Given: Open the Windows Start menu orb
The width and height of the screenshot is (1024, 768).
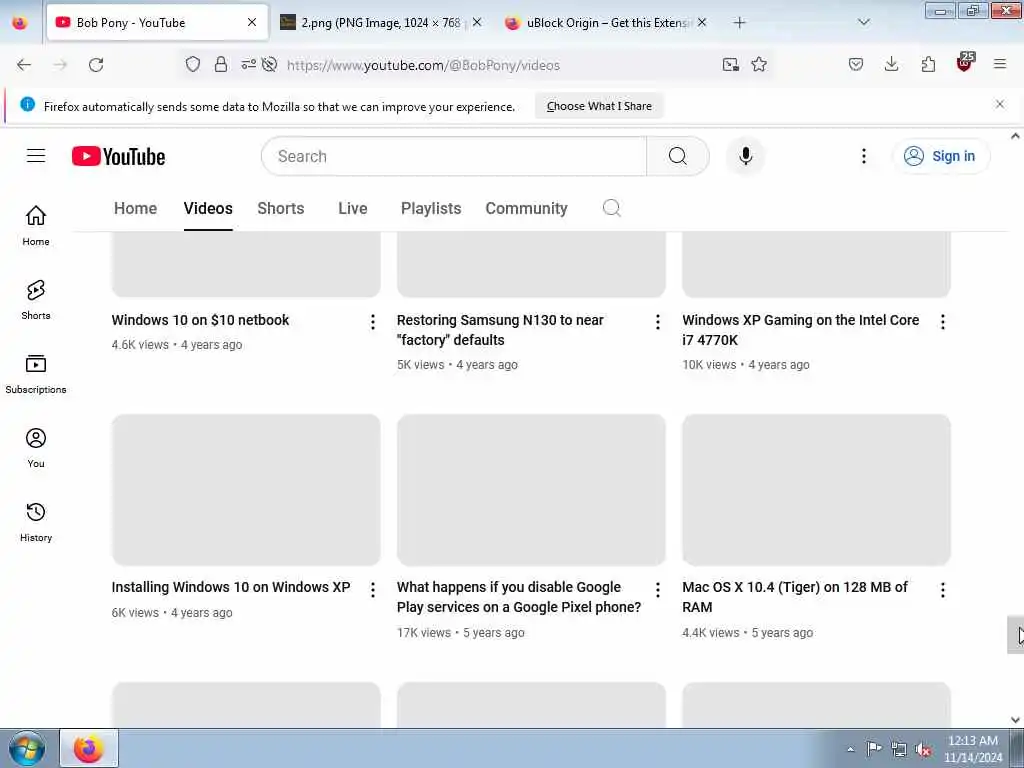Looking at the screenshot, I should coord(27,748).
